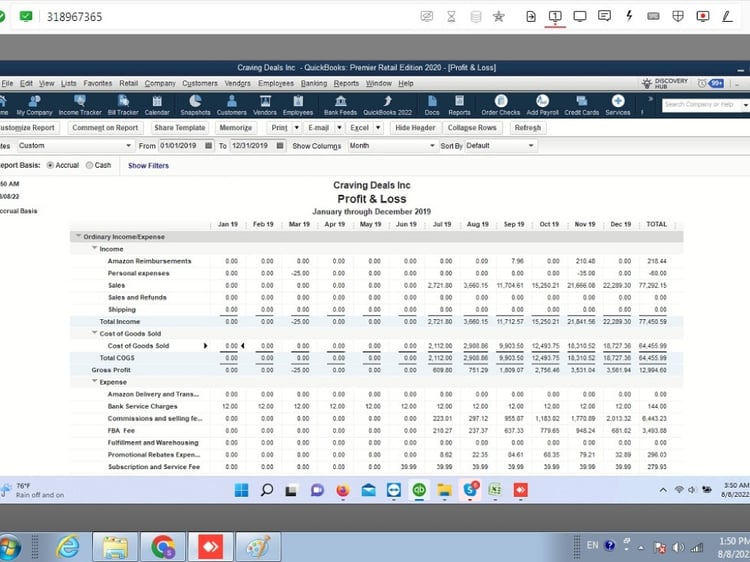Open the Excel button dropdown arrow

378,128
